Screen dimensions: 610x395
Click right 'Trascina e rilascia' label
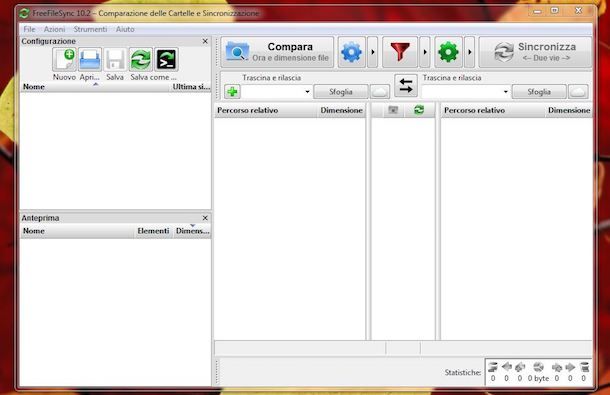click(x=452, y=78)
